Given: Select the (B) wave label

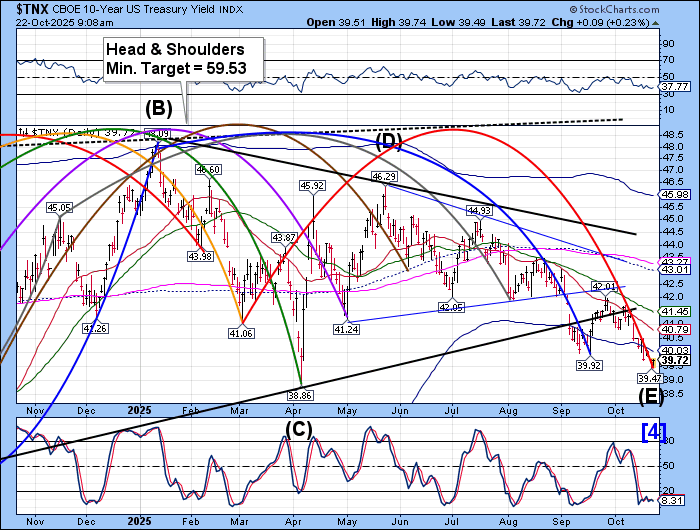Looking at the screenshot, I should (x=156, y=108).
